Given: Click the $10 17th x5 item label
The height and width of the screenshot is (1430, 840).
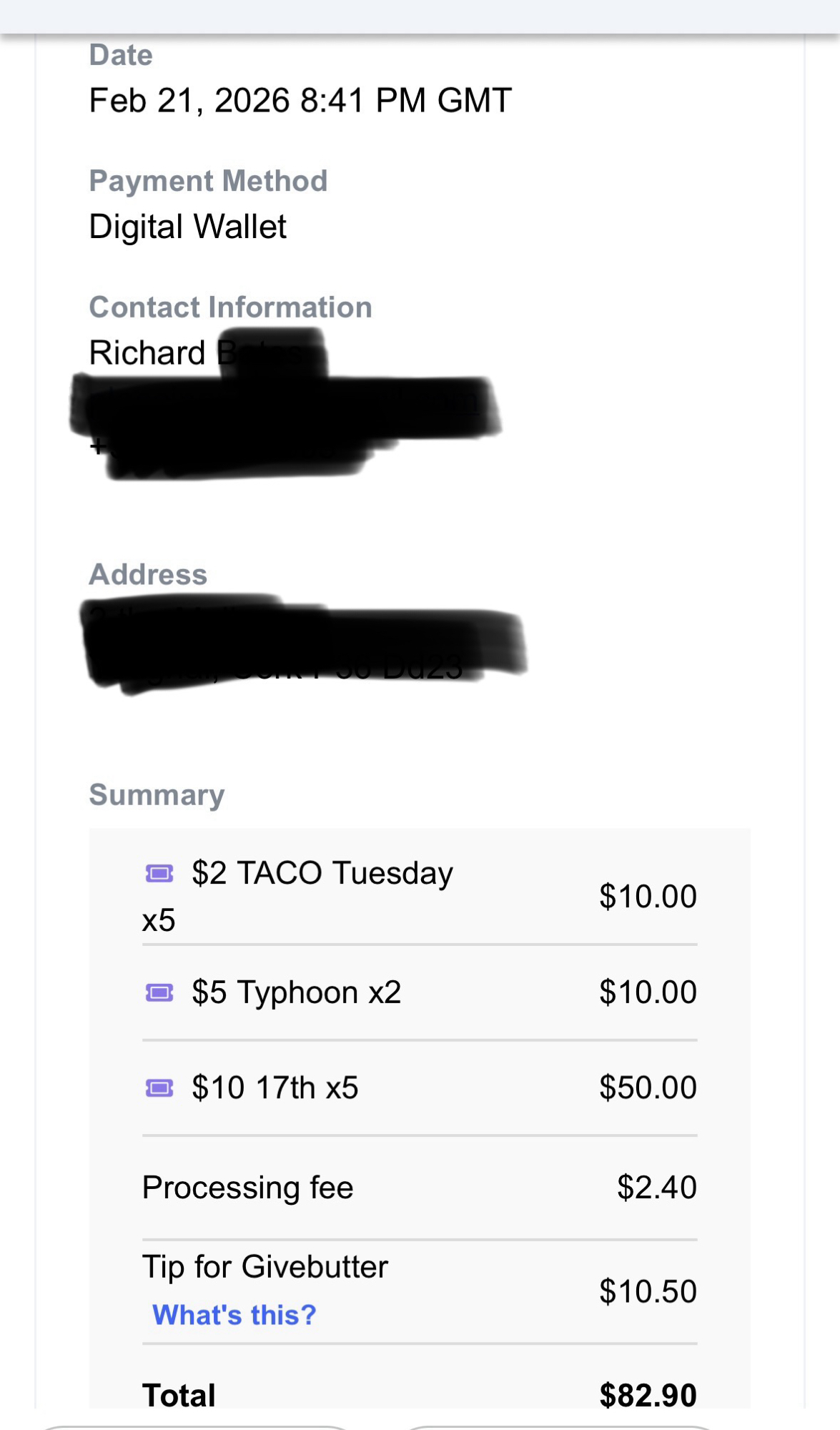Looking at the screenshot, I should (x=275, y=1088).
